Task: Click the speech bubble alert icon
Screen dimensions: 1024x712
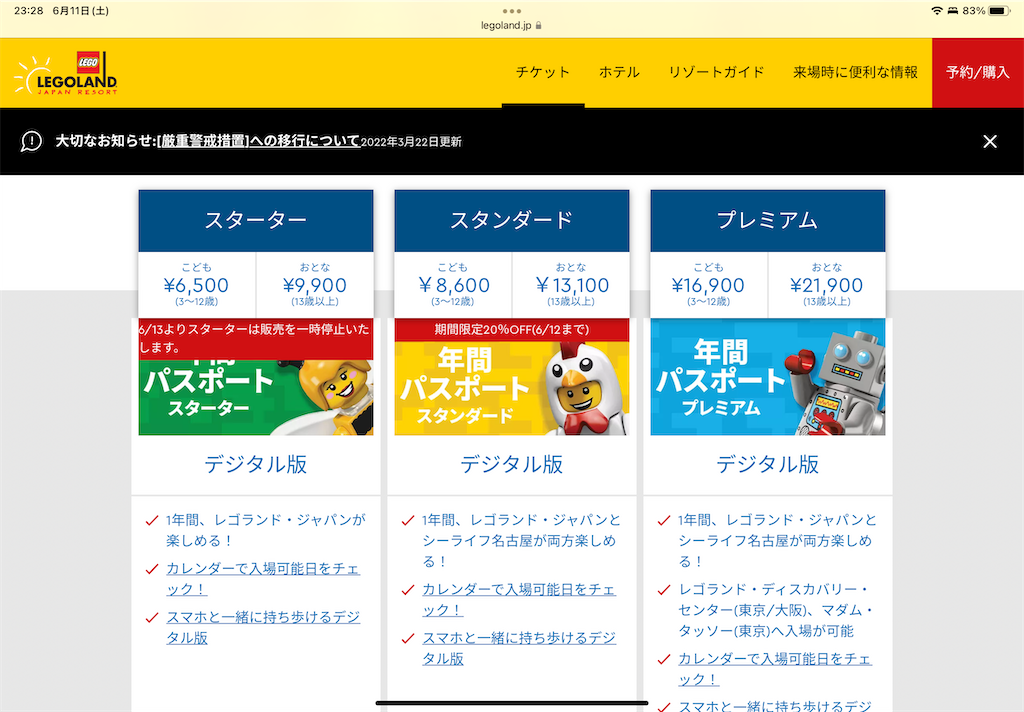Action: (31, 141)
